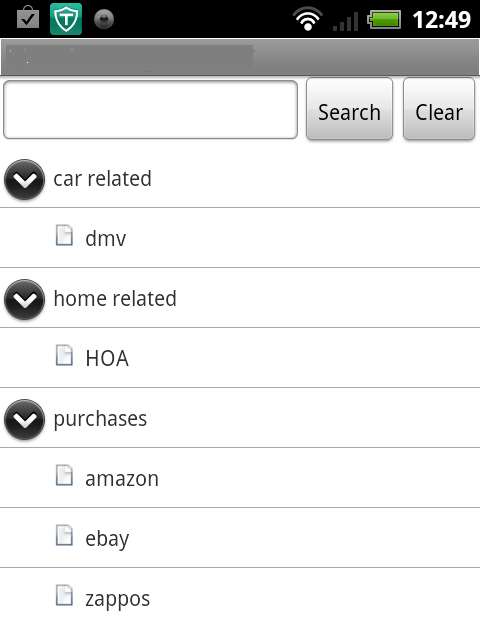Select the zappos entry
The width and height of the screenshot is (480, 626).
click(240, 597)
